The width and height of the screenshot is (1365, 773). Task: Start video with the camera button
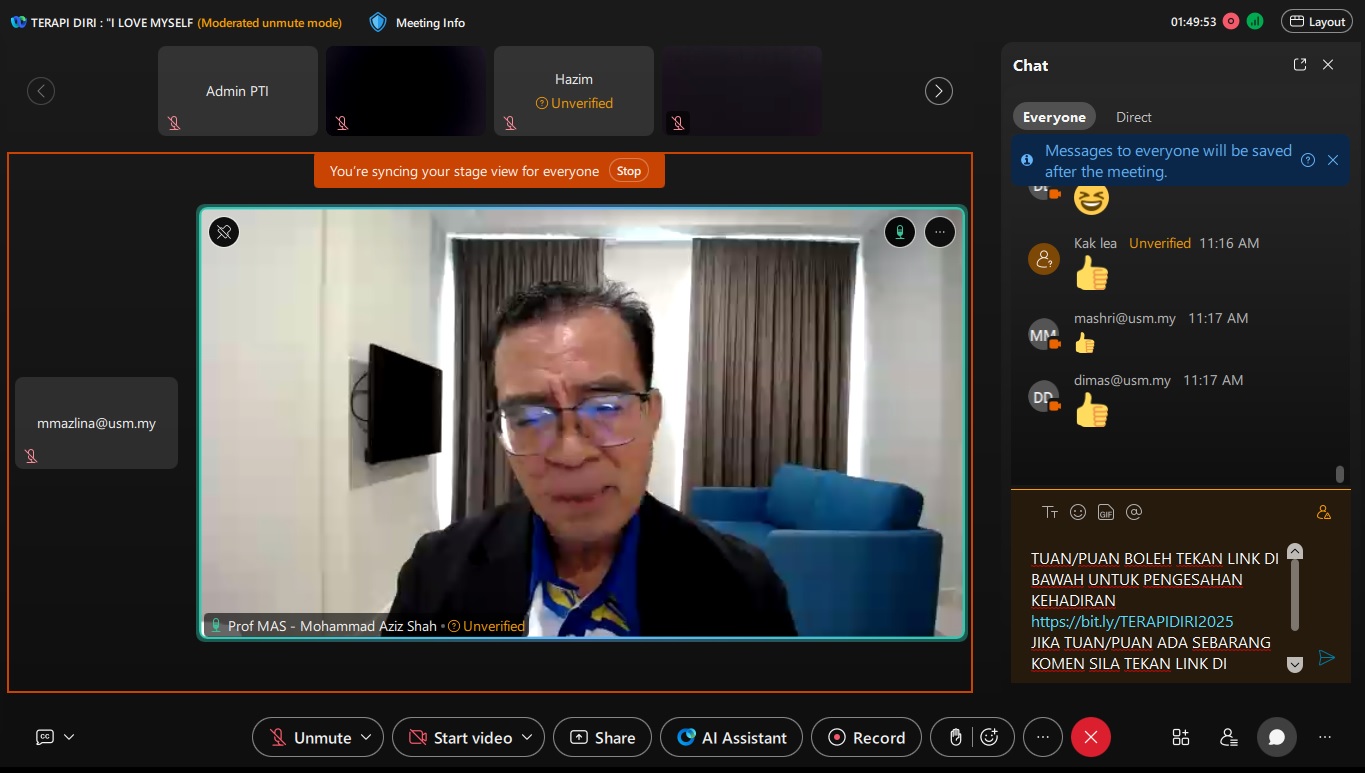[x=461, y=737]
